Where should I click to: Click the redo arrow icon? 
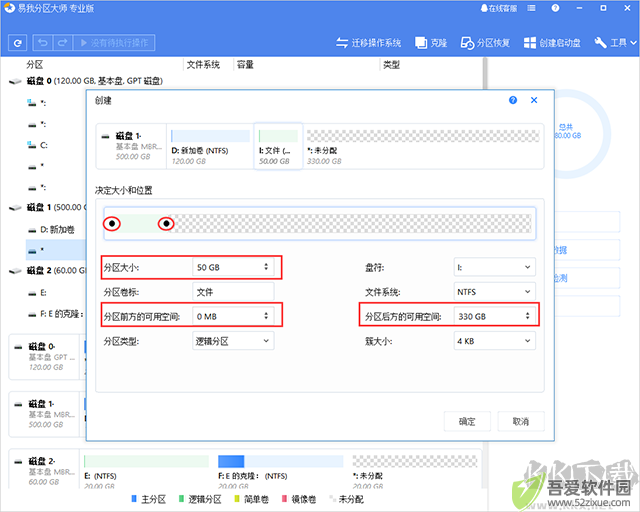[x=62, y=42]
